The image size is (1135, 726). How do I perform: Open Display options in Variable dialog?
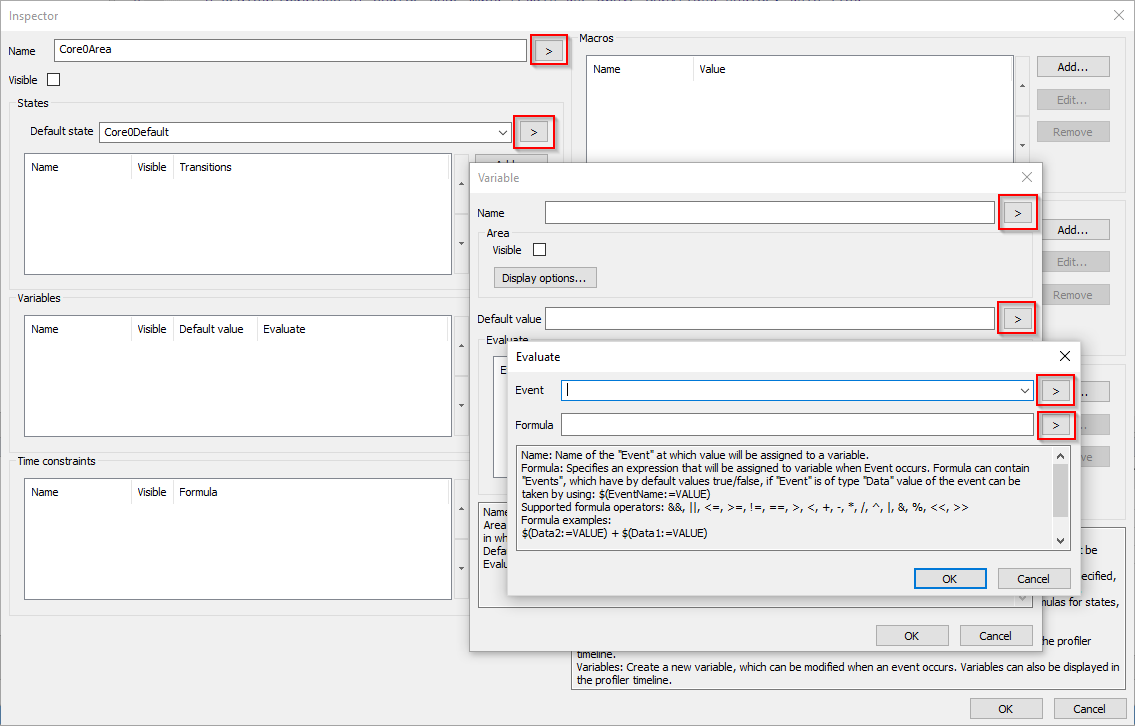[x=545, y=278]
